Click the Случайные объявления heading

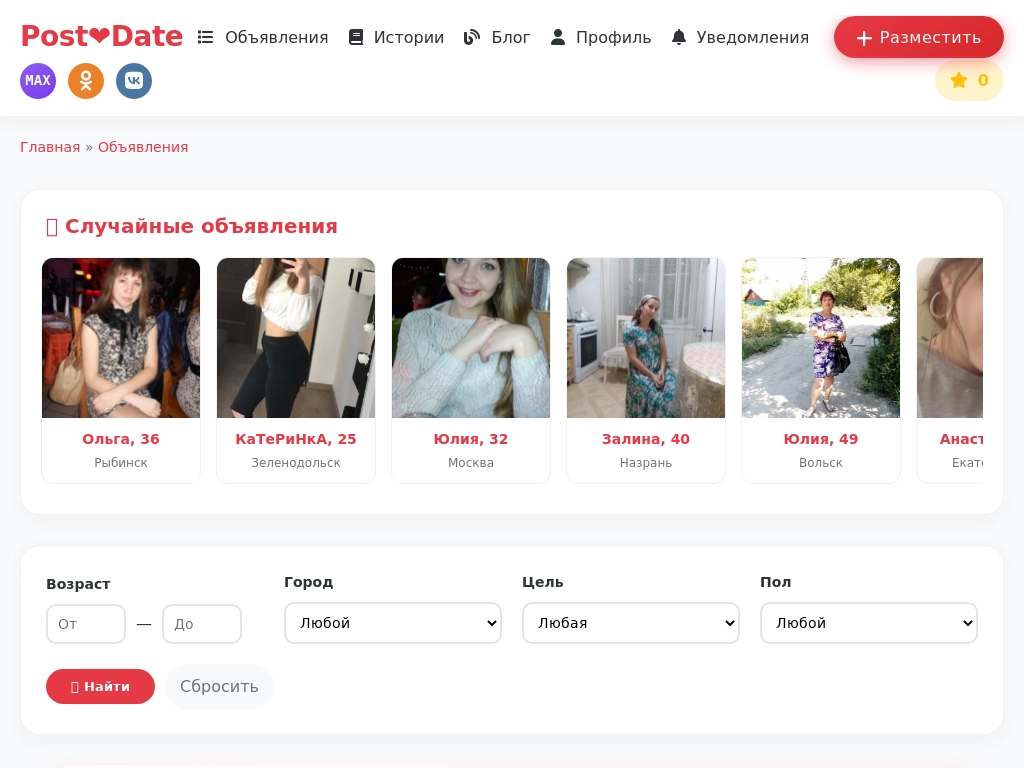pyautogui.click(x=192, y=226)
